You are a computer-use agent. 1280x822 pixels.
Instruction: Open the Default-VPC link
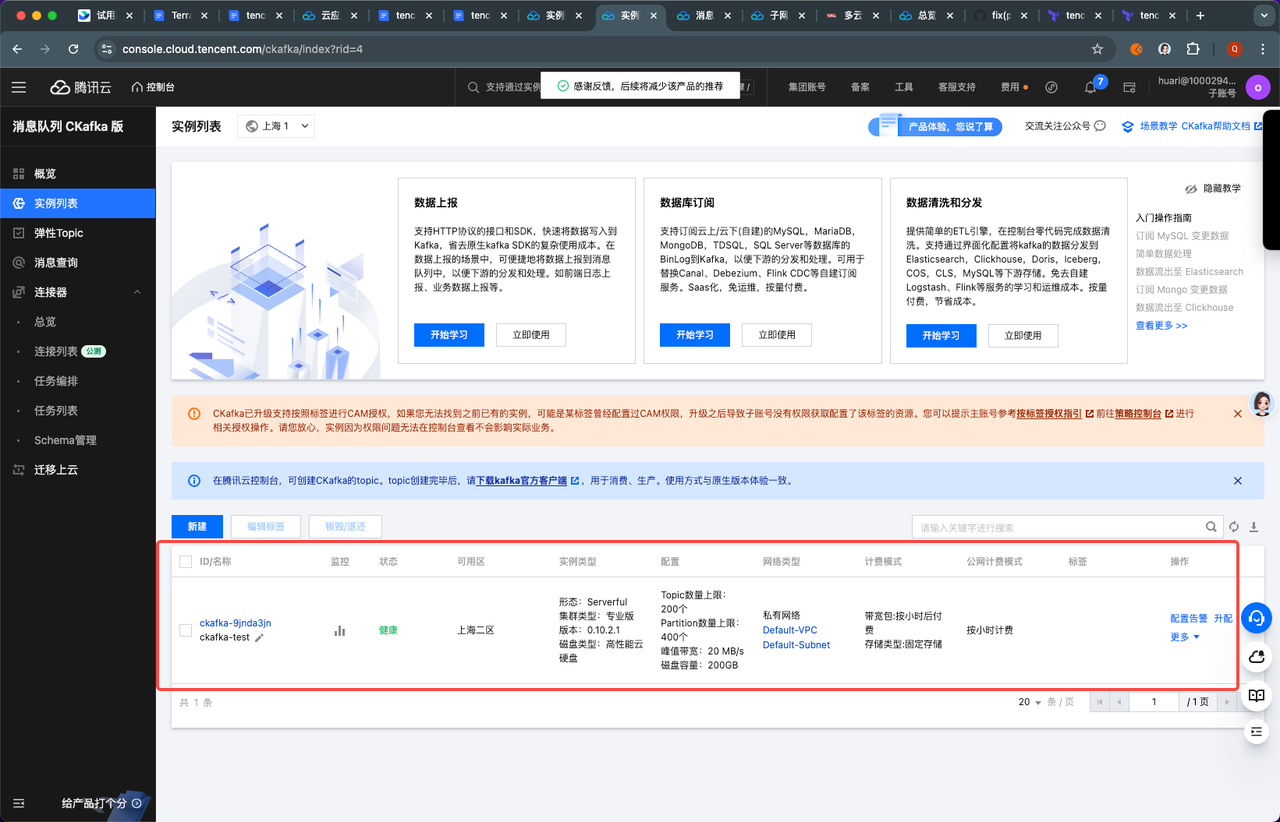pos(790,630)
